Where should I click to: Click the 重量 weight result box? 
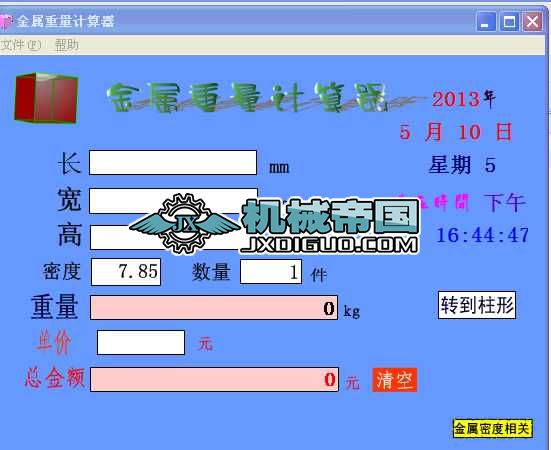tap(214, 308)
